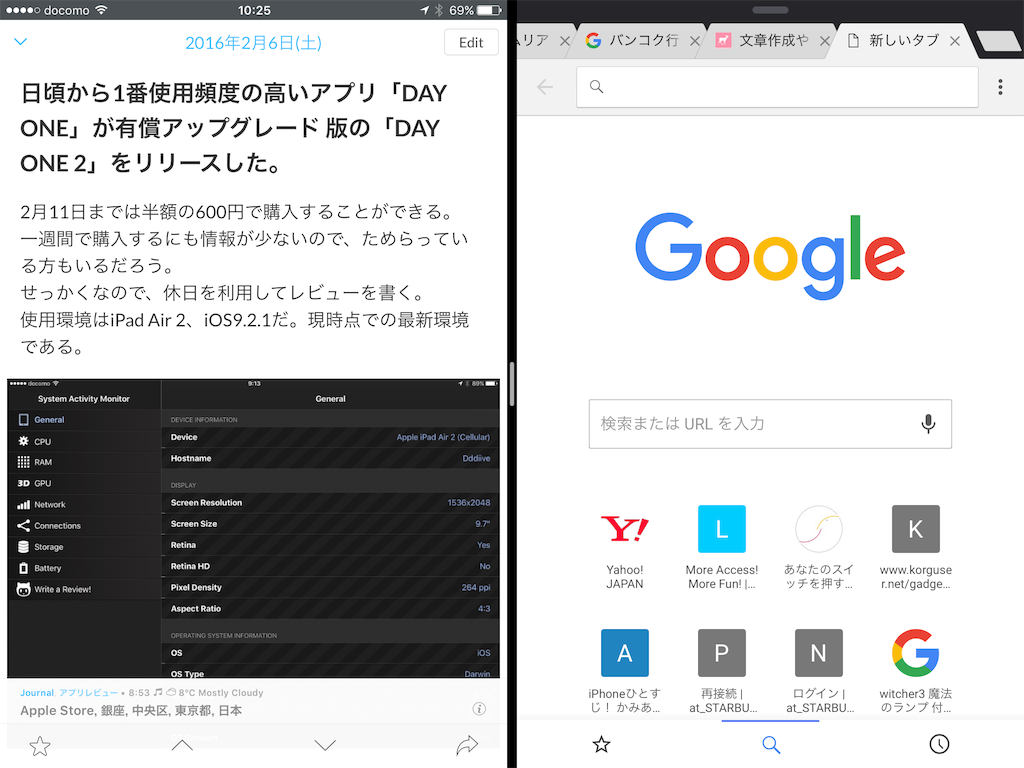Image resolution: width=1024 pixels, height=768 pixels.
Task: Go to previous entry with up chevron
Action: pos(182,745)
